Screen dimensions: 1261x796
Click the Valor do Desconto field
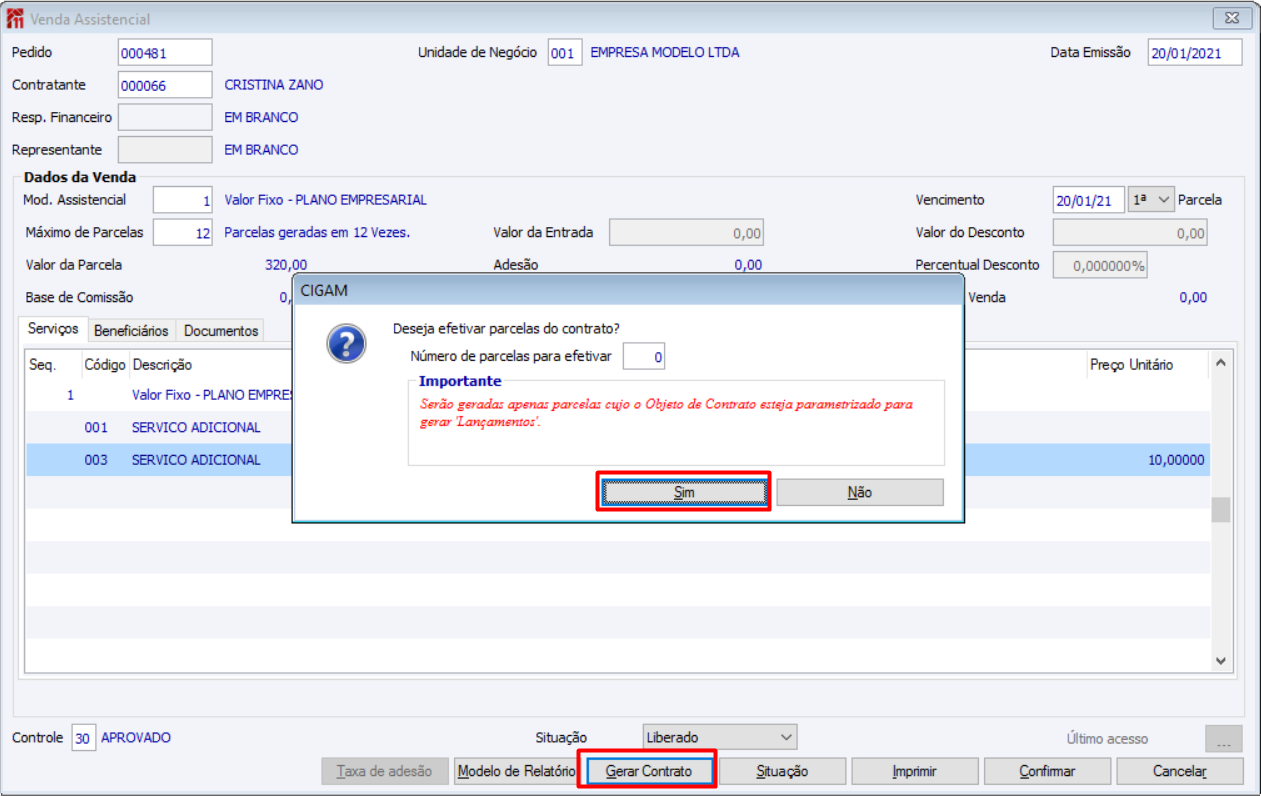pos(1130,232)
